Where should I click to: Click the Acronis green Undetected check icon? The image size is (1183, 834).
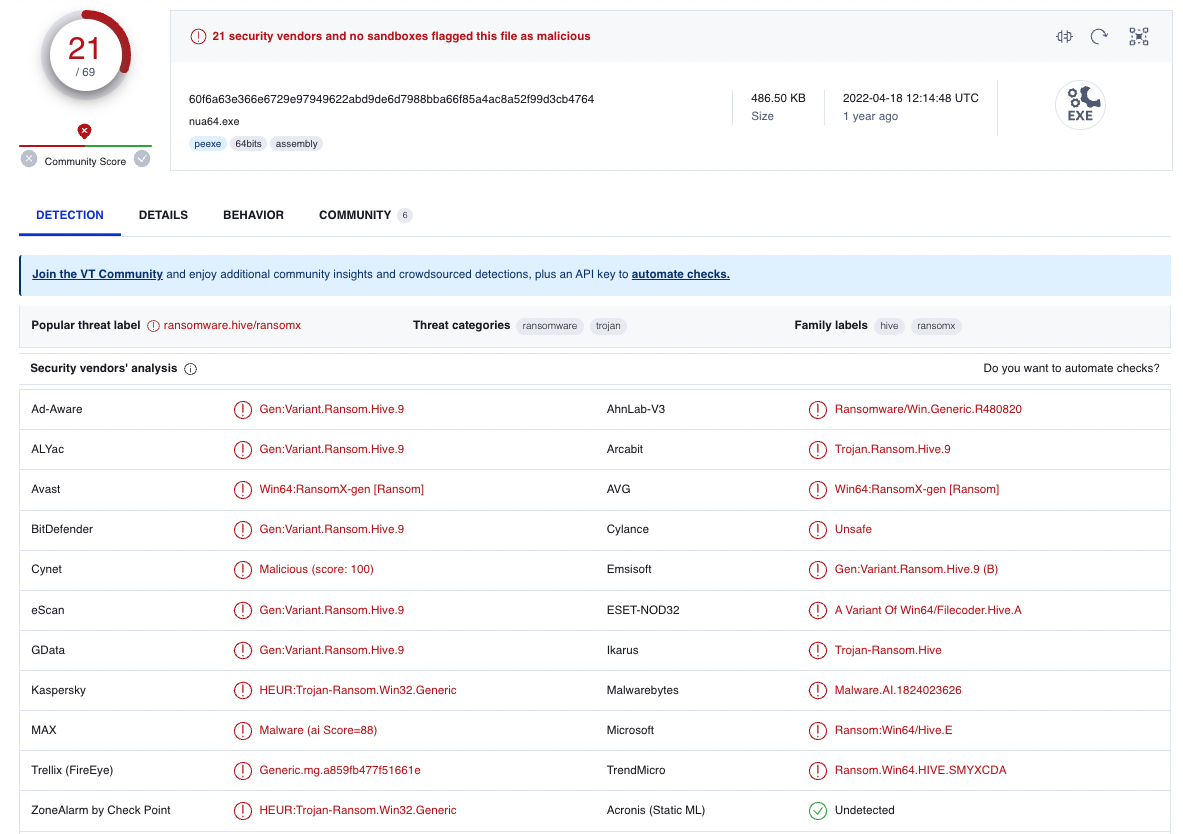(818, 811)
